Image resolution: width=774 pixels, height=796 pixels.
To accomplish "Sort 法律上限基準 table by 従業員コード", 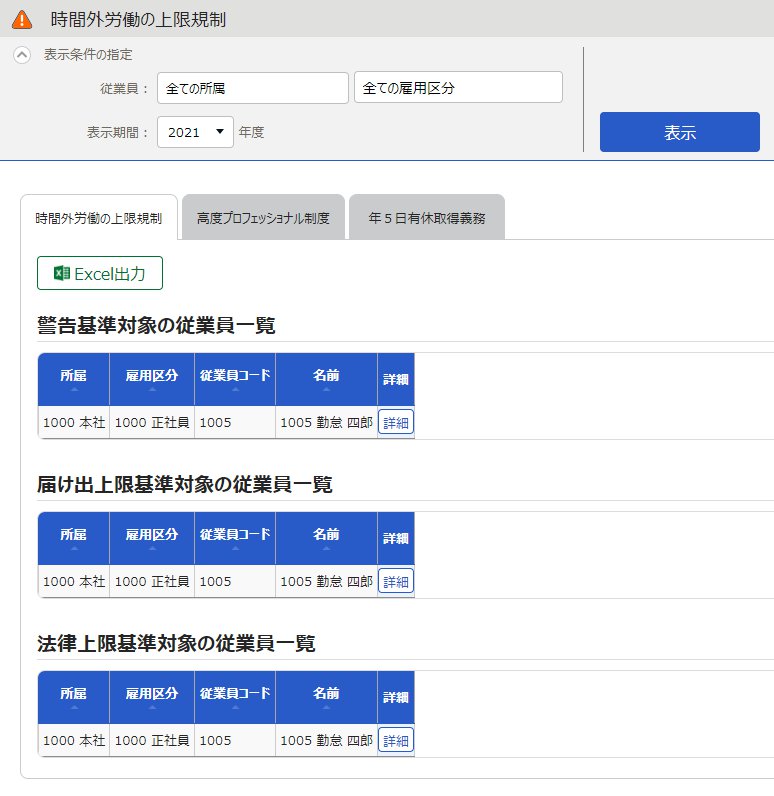I will point(235,697).
